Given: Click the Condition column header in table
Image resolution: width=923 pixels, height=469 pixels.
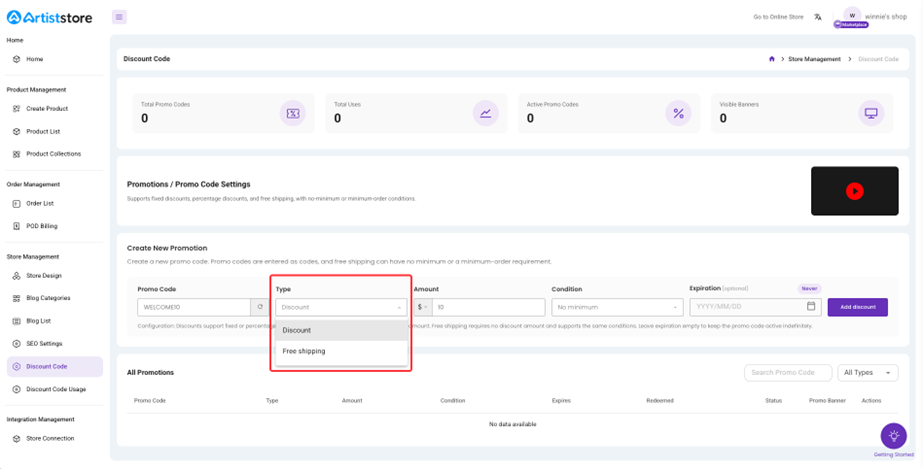Looking at the screenshot, I should pos(453,401).
